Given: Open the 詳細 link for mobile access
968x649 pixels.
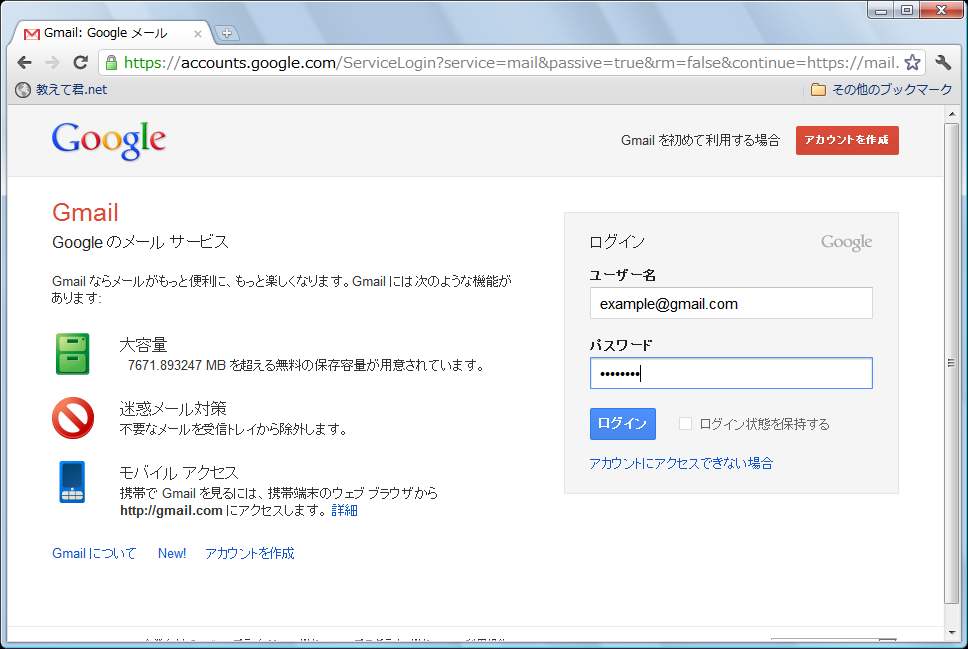Looking at the screenshot, I should click(344, 511).
